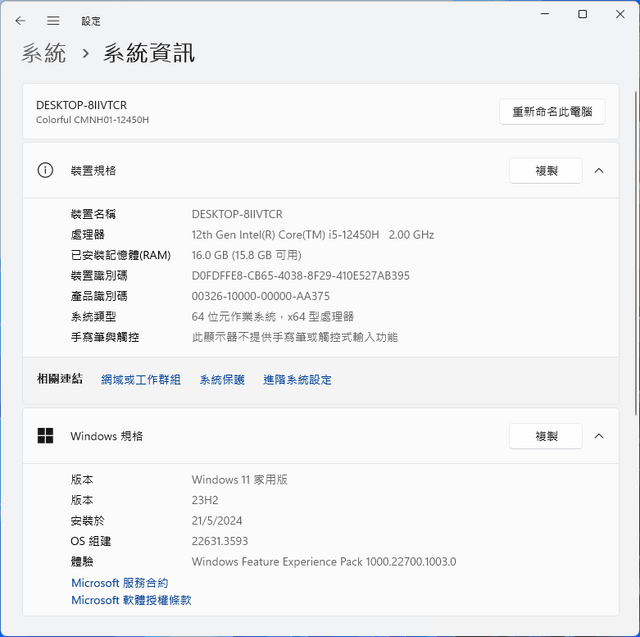Select Windows Feature Experience Pack text
The width and height of the screenshot is (640, 637).
tap(324, 562)
